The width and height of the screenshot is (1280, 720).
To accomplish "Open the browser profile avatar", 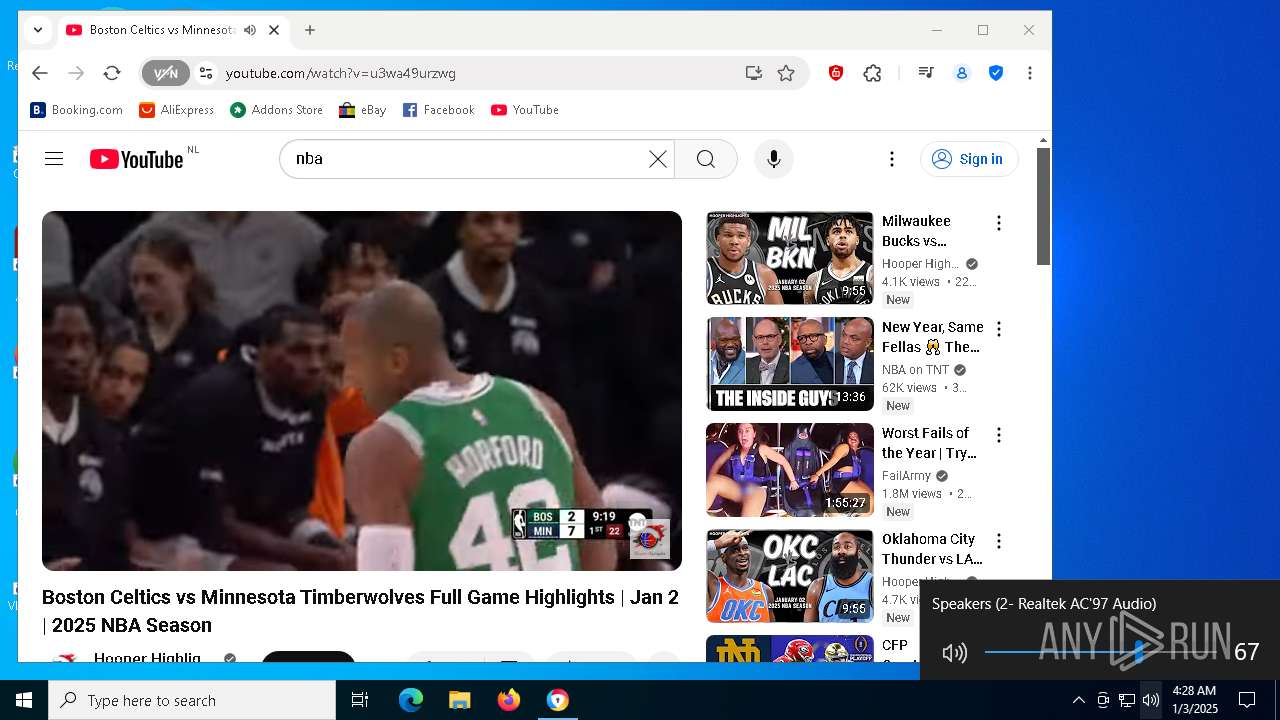I will [x=962, y=73].
